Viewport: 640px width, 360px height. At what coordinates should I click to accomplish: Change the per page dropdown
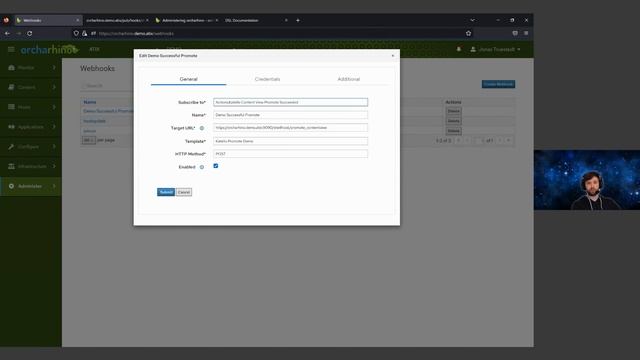click(89, 140)
